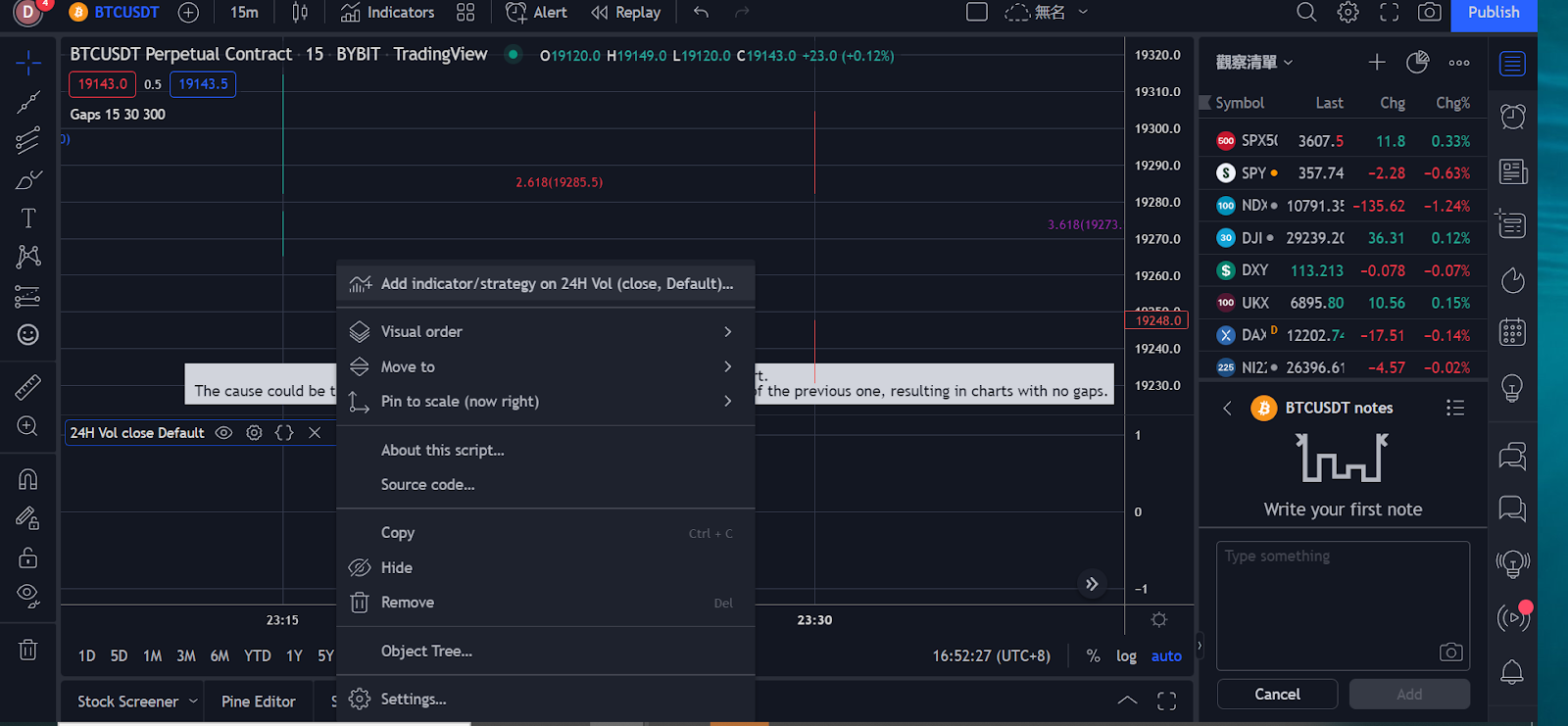Open the Alert creation button
The image size is (1568, 726).
(x=536, y=13)
